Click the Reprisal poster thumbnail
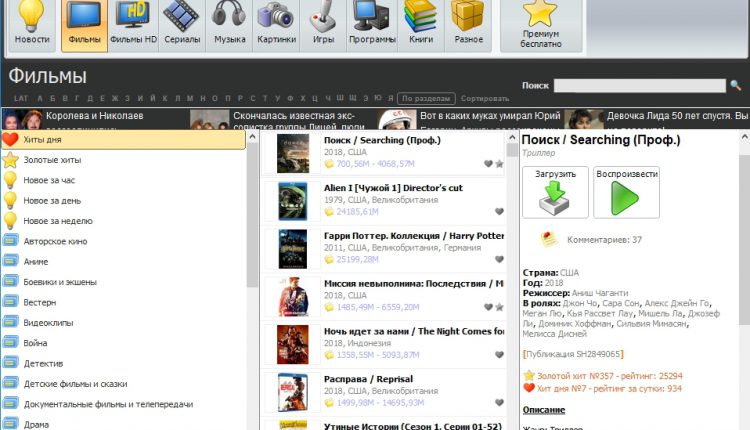Viewport: 750px width, 430px height. [x=293, y=393]
